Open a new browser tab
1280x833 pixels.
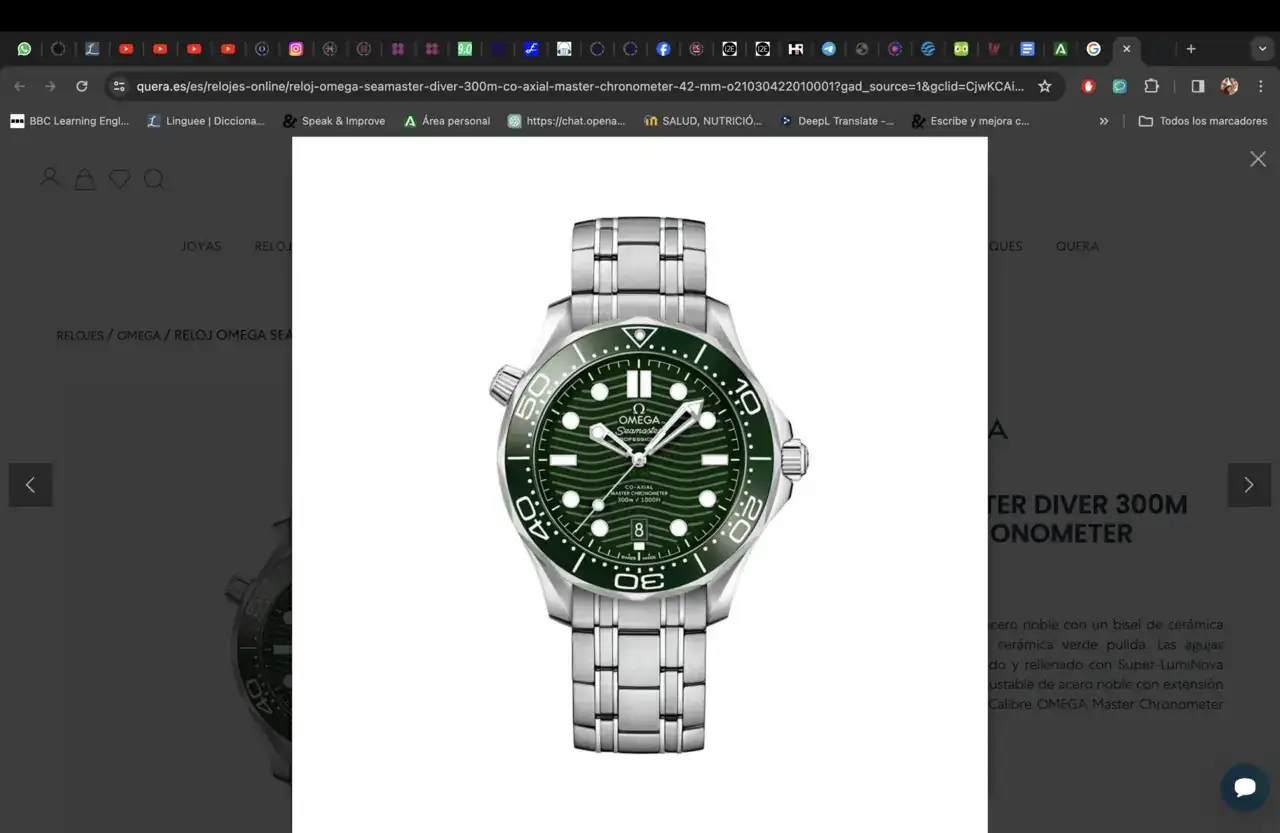click(x=1190, y=48)
